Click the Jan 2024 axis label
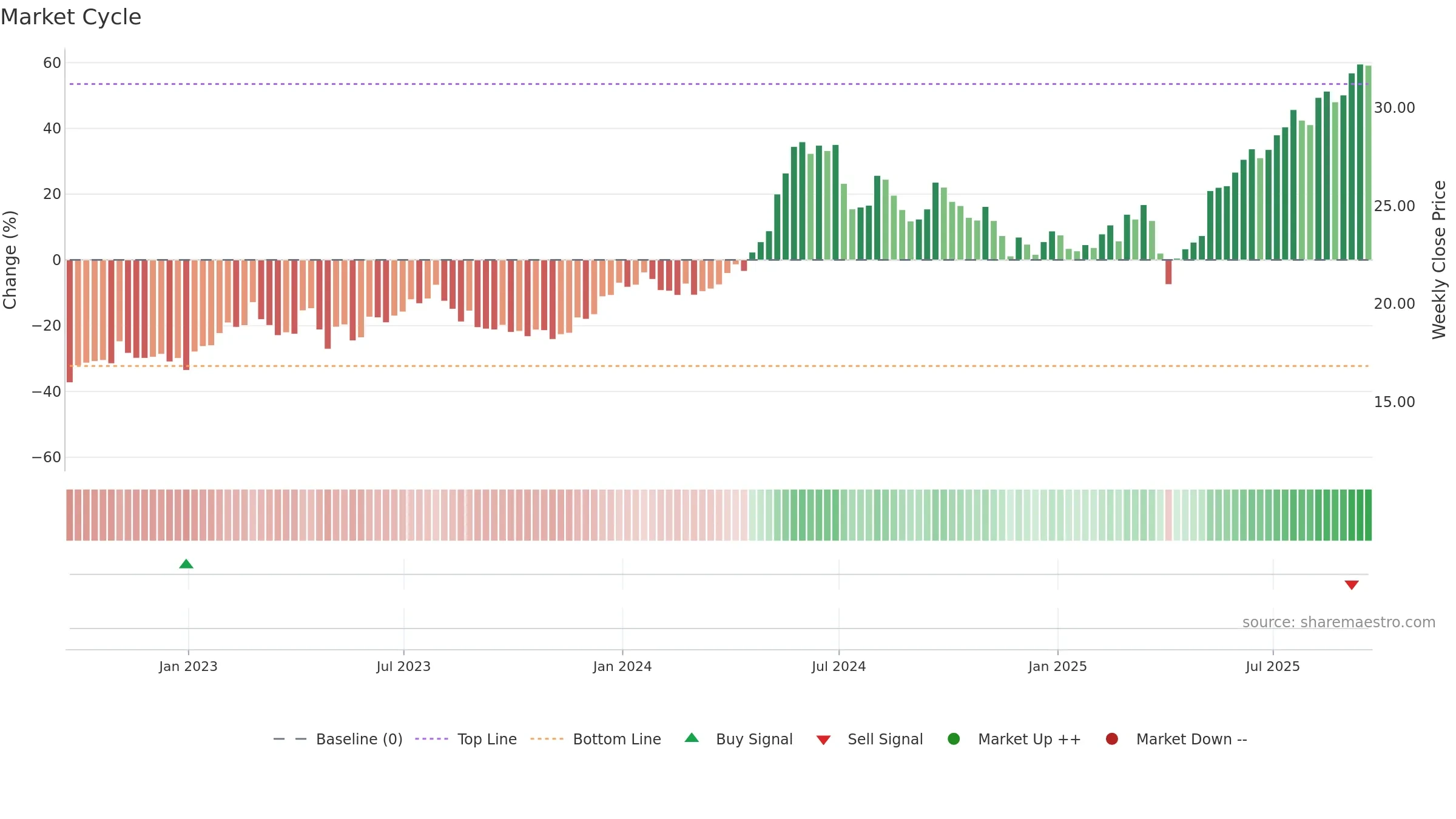This screenshot has width=1456, height=819. [x=622, y=666]
